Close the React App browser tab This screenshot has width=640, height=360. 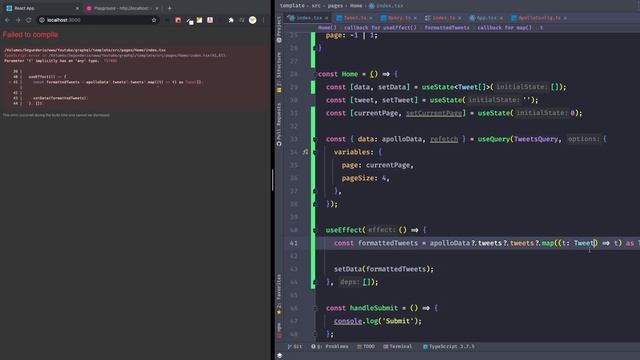pyautogui.click(x=77, y=8)
